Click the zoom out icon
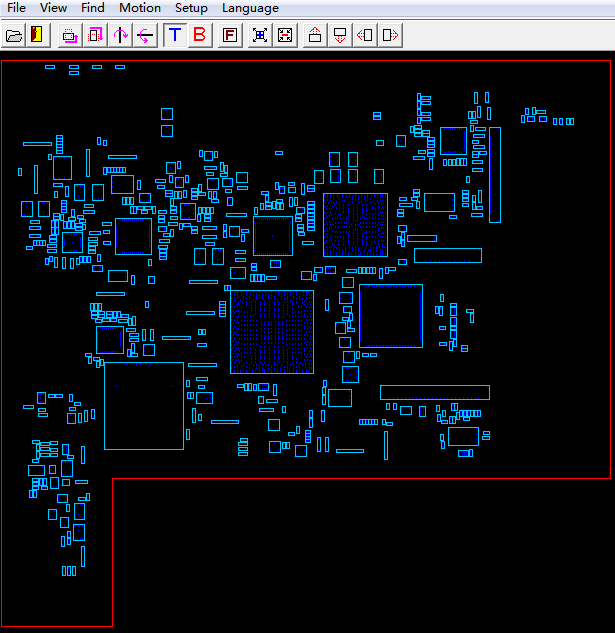 [285, 35]
